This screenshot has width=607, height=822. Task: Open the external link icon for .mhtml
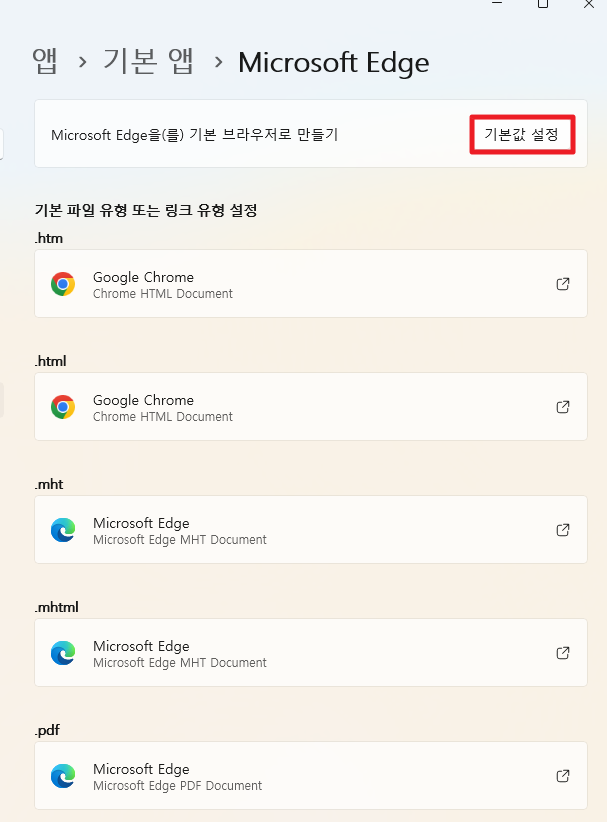pos(563,653)
